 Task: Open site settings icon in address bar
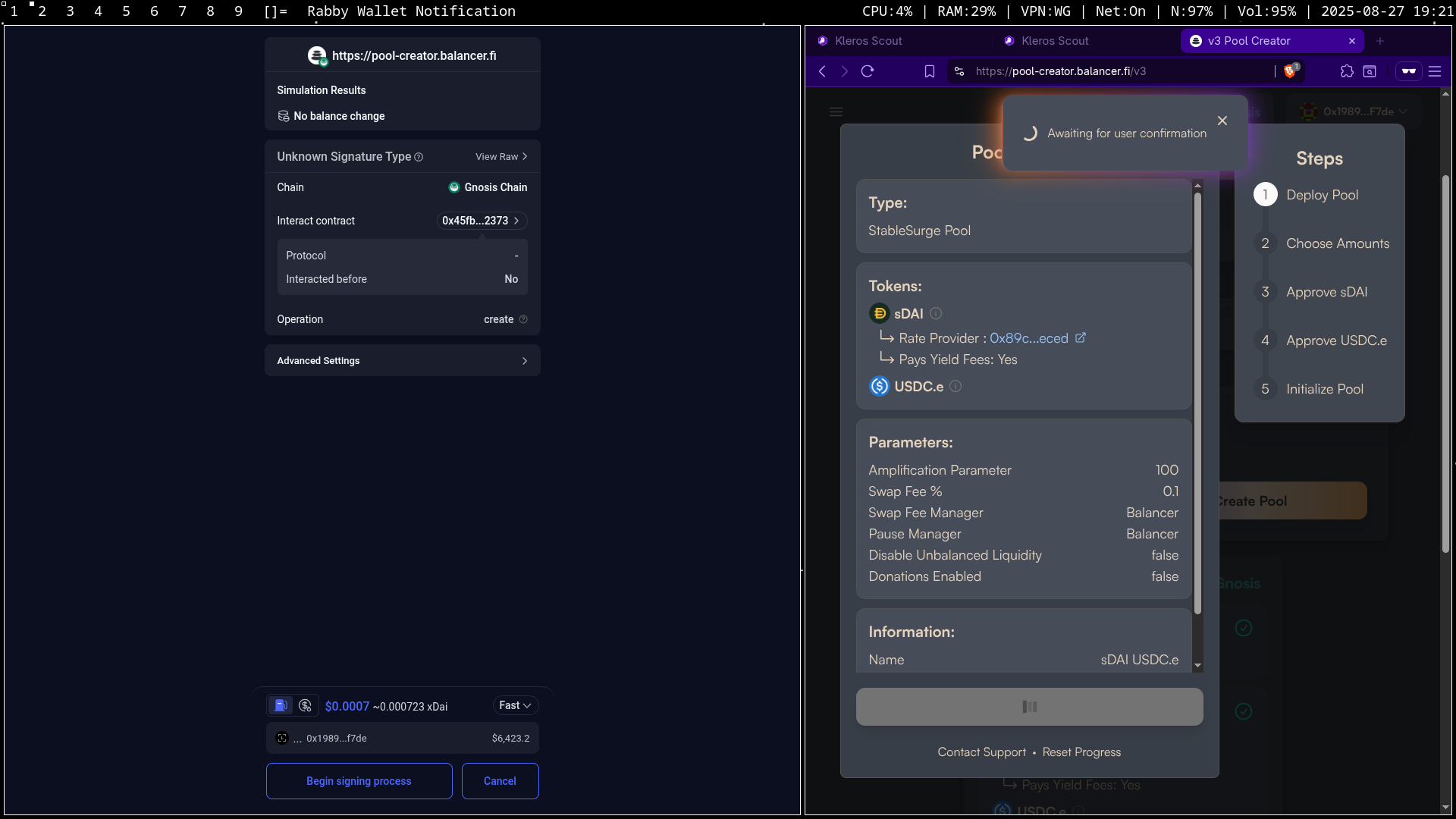click(959, 71)
